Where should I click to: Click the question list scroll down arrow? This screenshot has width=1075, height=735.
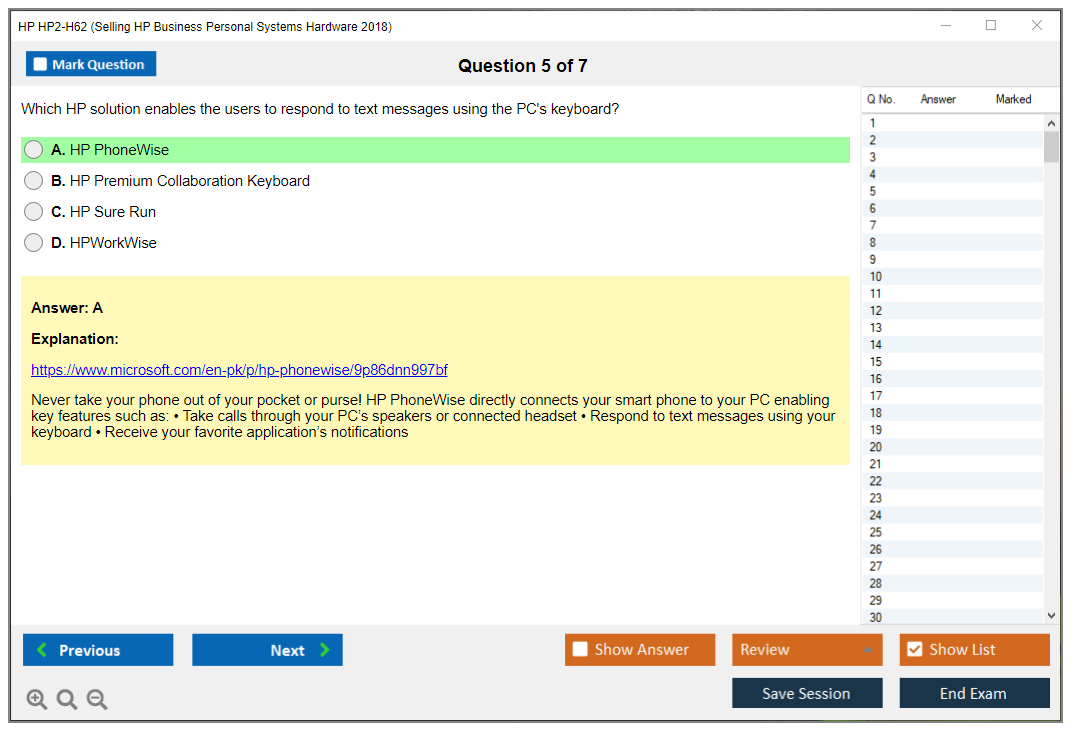(1051, 616)
